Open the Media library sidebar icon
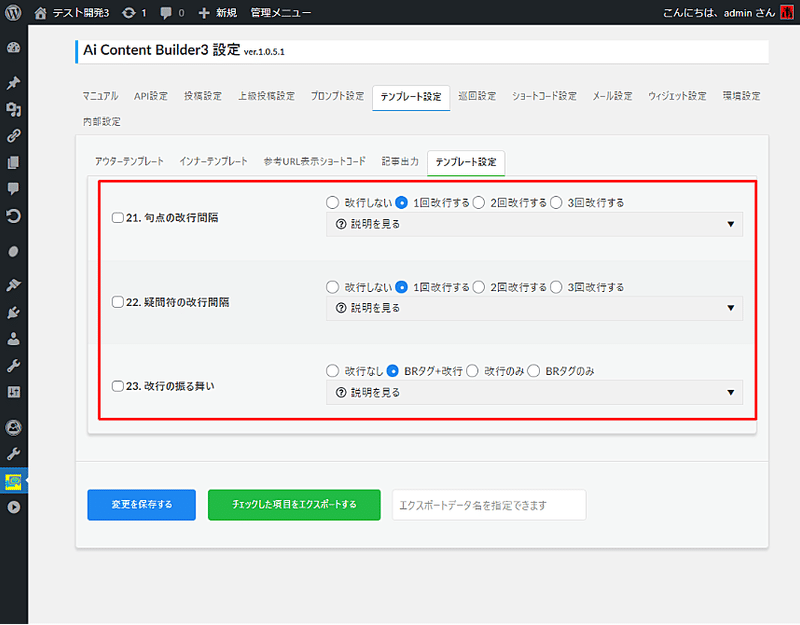The width and height of the screenshot is (800, 625). 14,109
